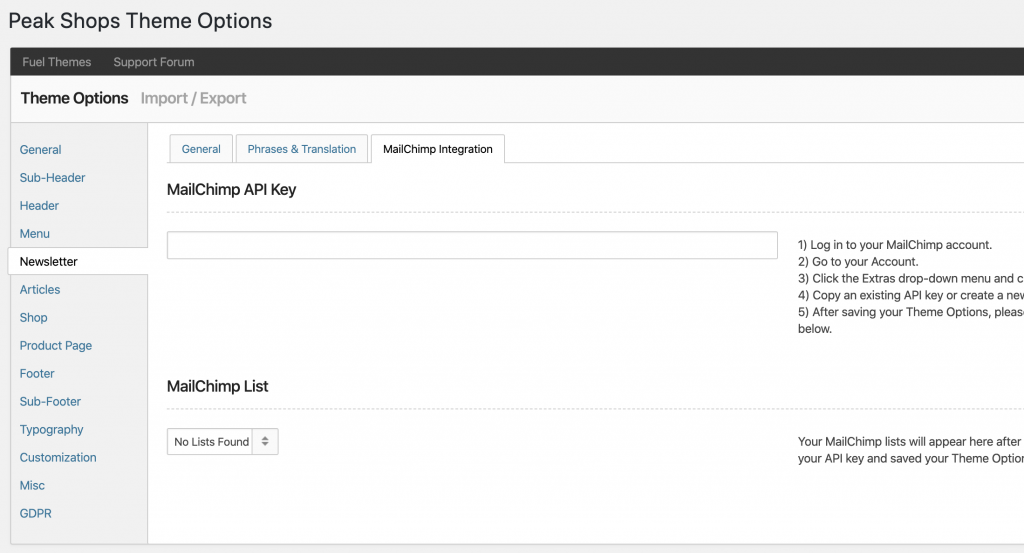Open Footer settings in sidebar
The height and width of the screenshot is (553, 1024).
[37, 373]
